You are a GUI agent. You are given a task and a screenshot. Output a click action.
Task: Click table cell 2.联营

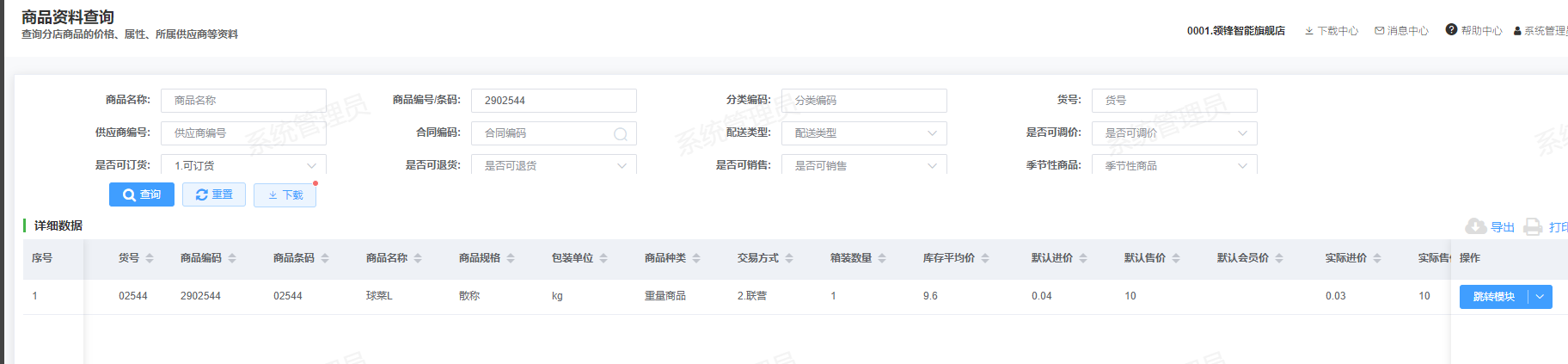(x=752, y=296)
